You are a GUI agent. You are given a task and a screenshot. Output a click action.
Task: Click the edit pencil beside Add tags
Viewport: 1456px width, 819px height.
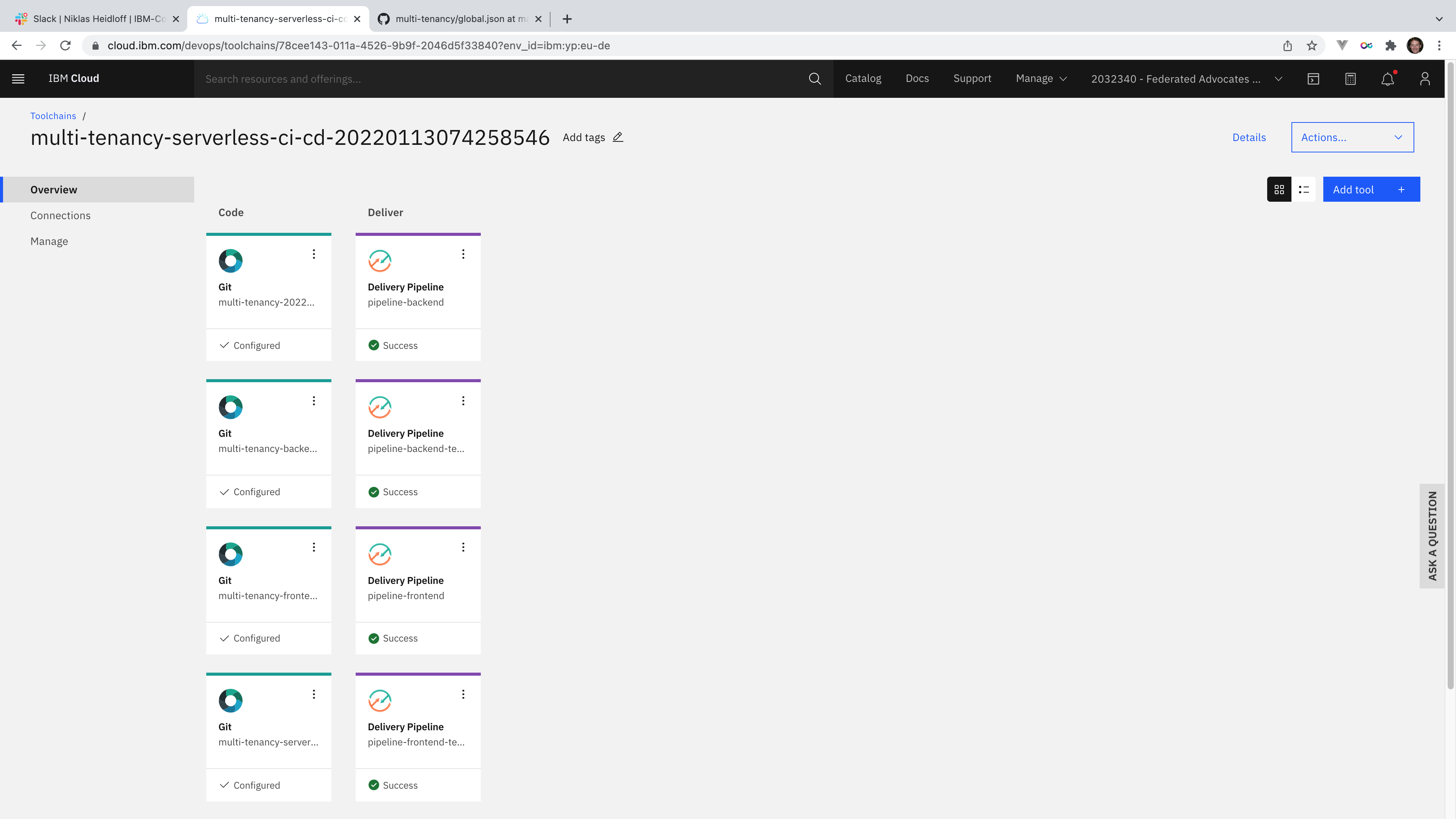(x=618, y=137)
